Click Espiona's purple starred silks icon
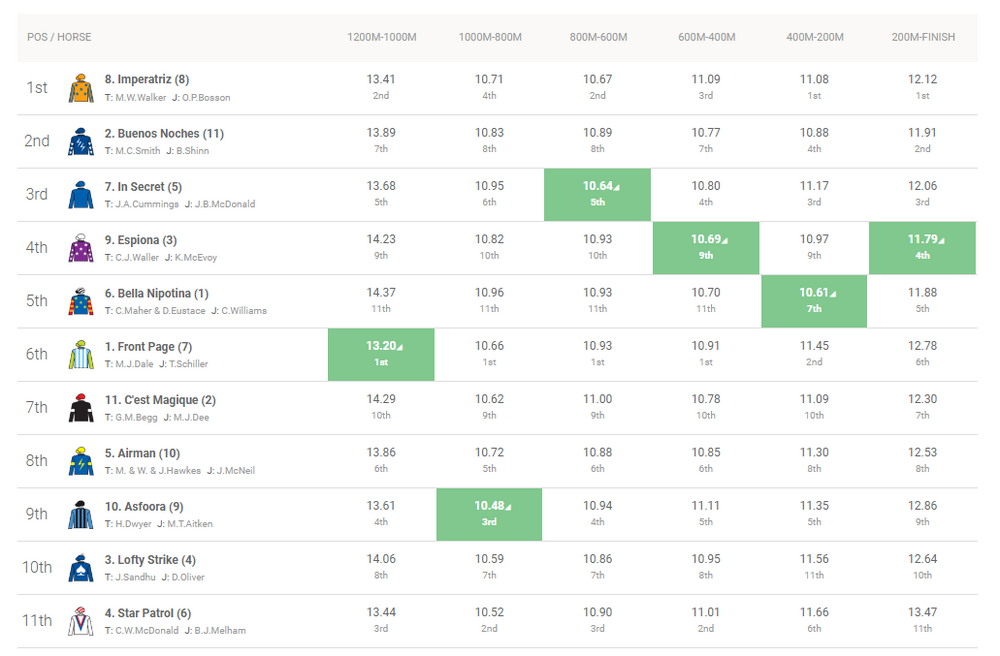 (x=81, y=248)
